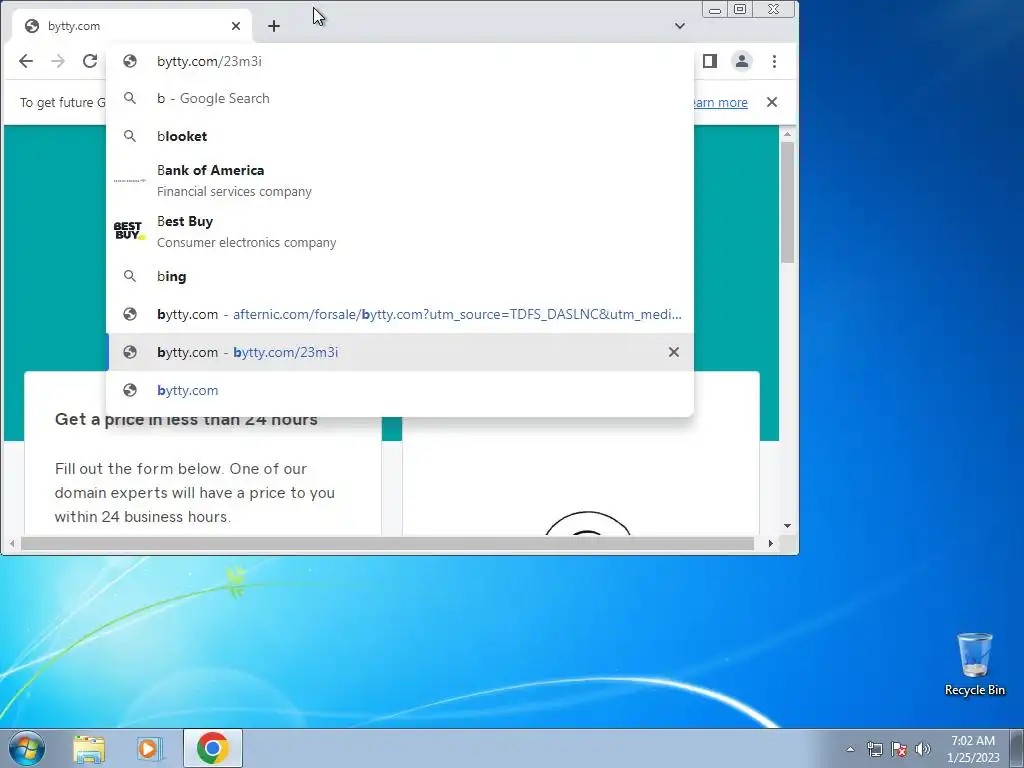Open the tab search dropdown chevron
Image resolution: width=1024 pixels, height=768 pixels.
680,26
